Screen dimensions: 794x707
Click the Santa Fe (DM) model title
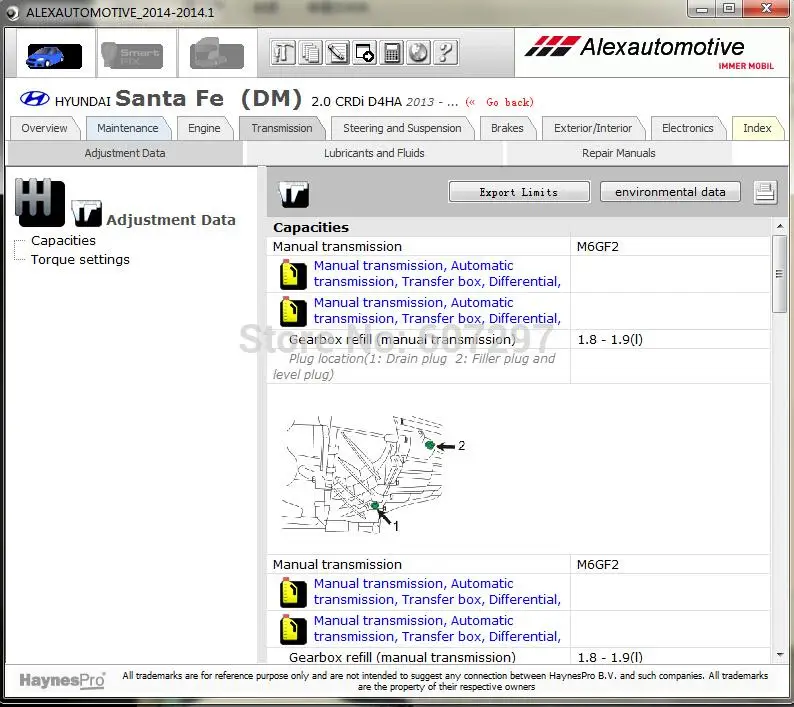(209, 98)
